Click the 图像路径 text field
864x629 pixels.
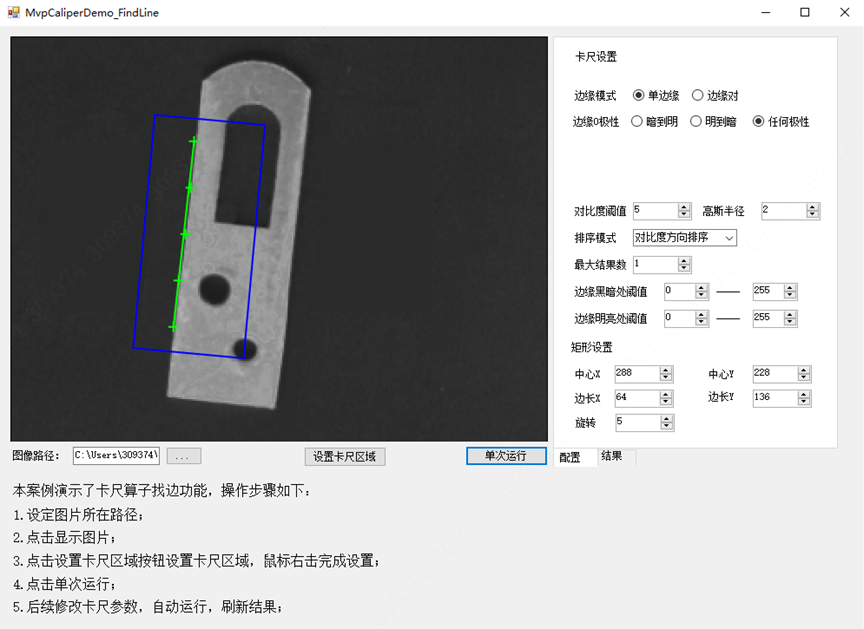[115, 456]
